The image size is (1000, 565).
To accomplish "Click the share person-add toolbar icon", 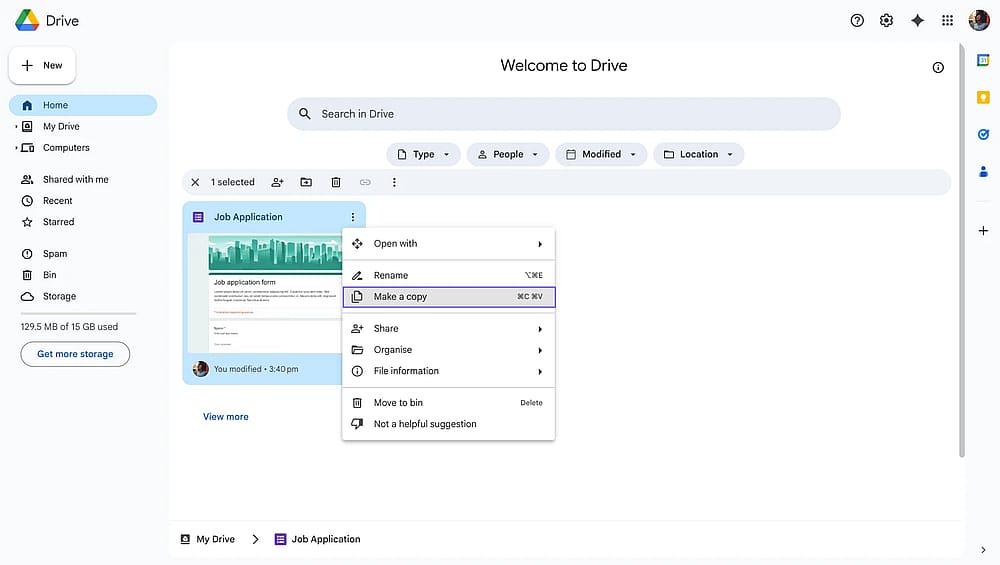I will tap(277, 182).
